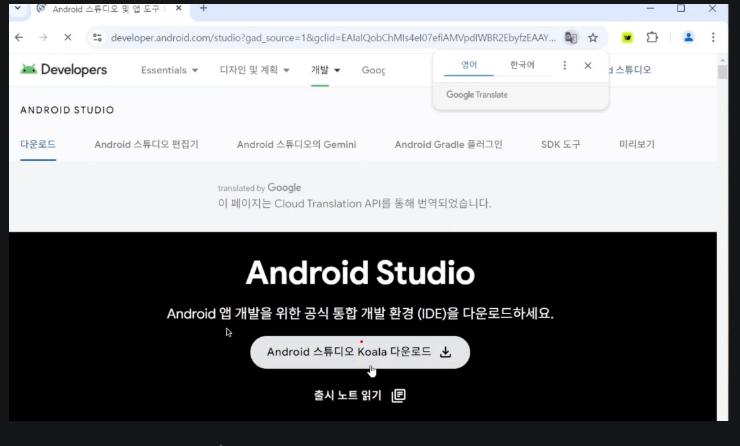
Task: Expand the Essentials menu
Action: coord(169,70)
